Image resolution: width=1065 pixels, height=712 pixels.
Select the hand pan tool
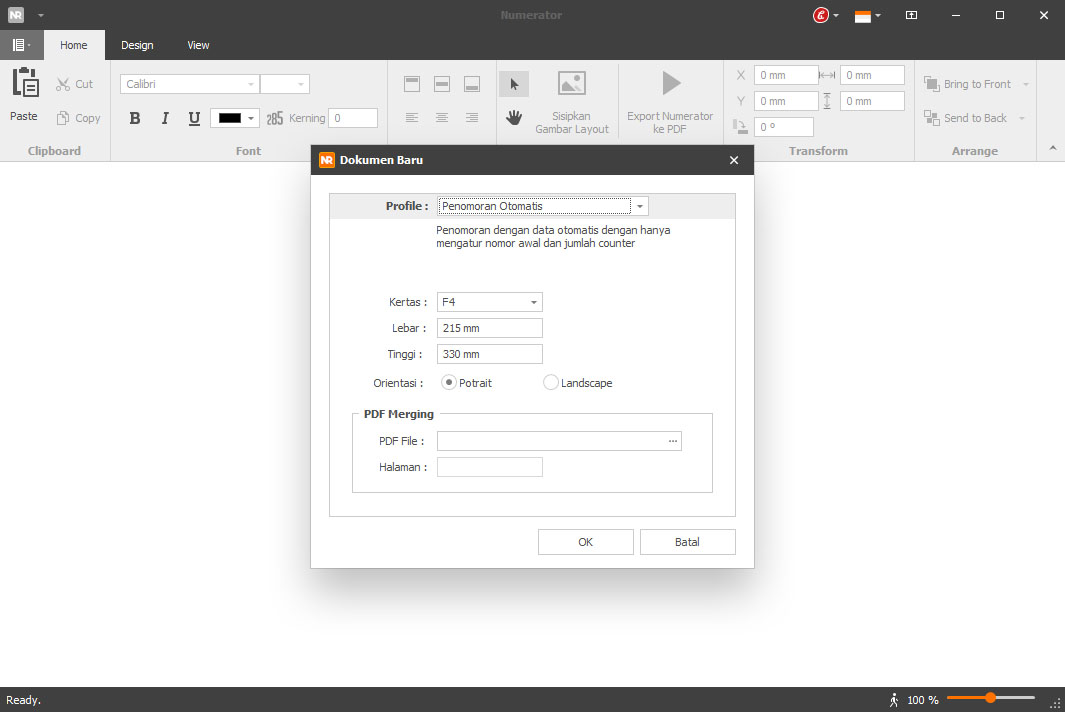point(514,118)
